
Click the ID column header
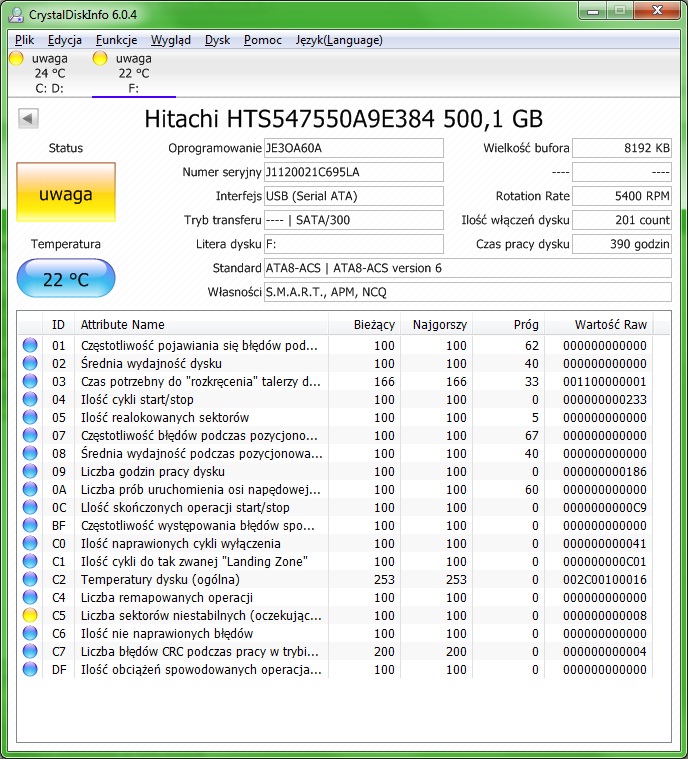(x=58, y=325)
